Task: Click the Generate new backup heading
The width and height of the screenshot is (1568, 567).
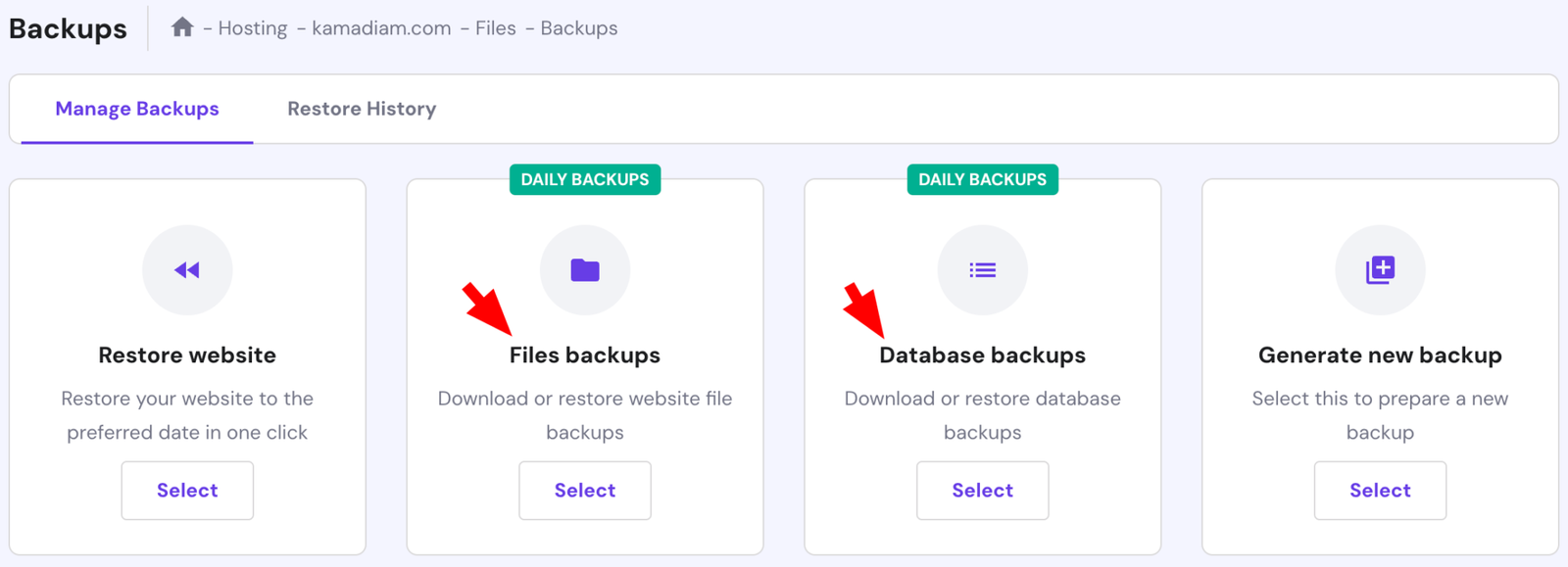Action: (1380, 355)
